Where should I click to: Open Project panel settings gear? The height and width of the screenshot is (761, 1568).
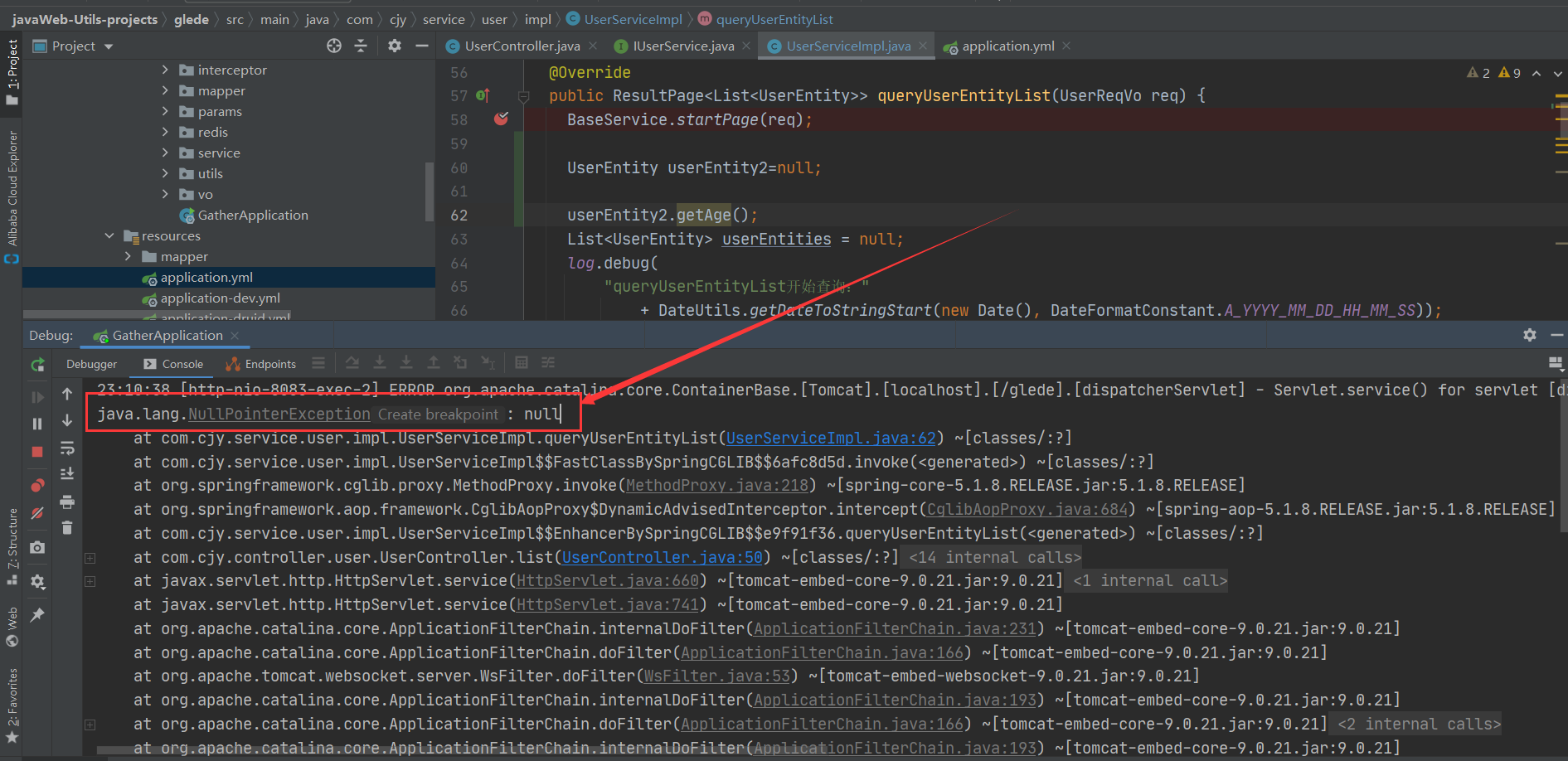pos(395,46)
